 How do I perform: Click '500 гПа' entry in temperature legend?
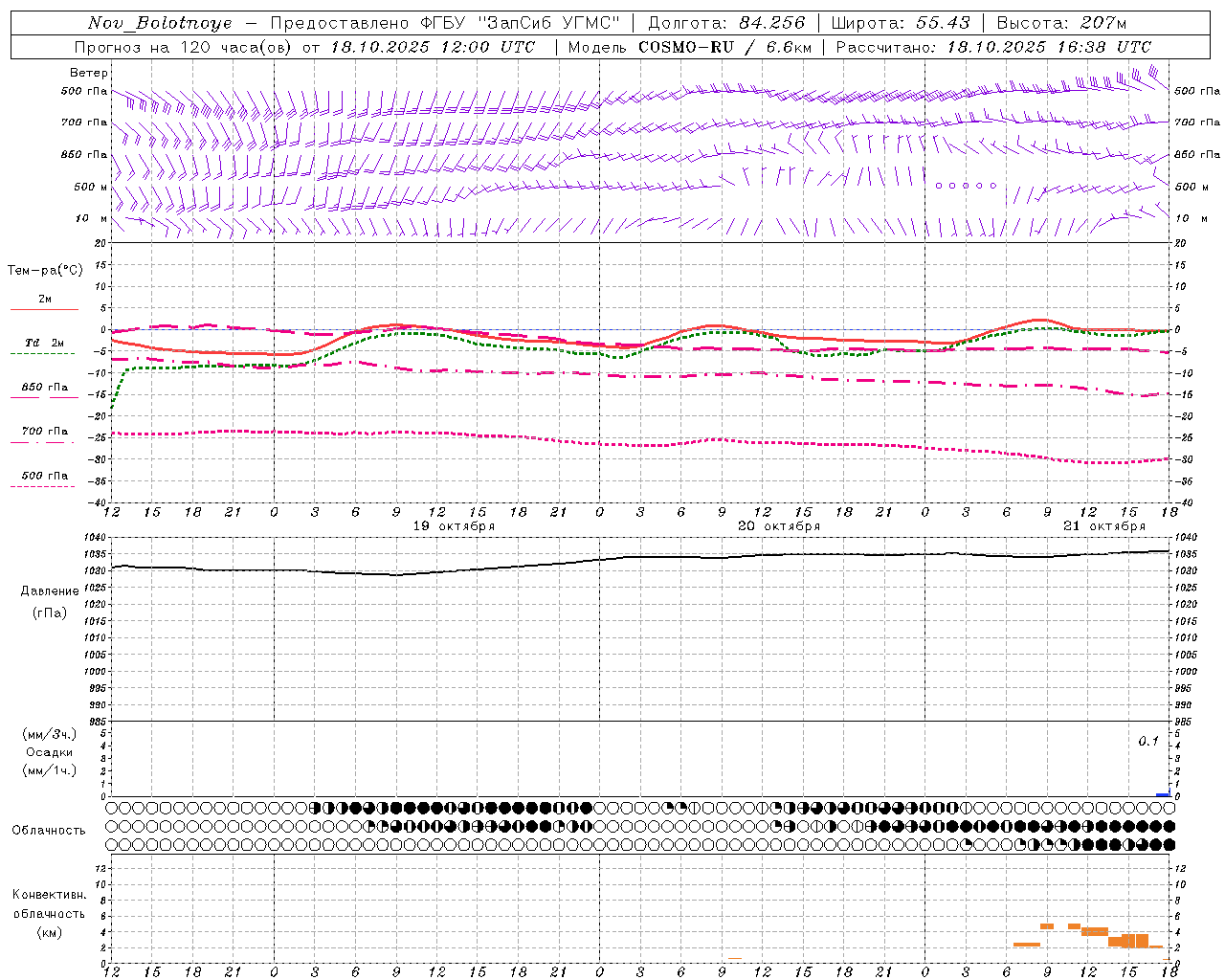pos(45,476)
